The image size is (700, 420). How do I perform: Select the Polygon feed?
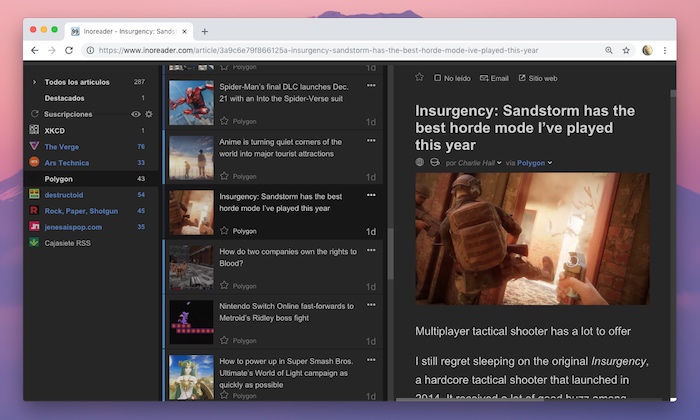point(91,179)
